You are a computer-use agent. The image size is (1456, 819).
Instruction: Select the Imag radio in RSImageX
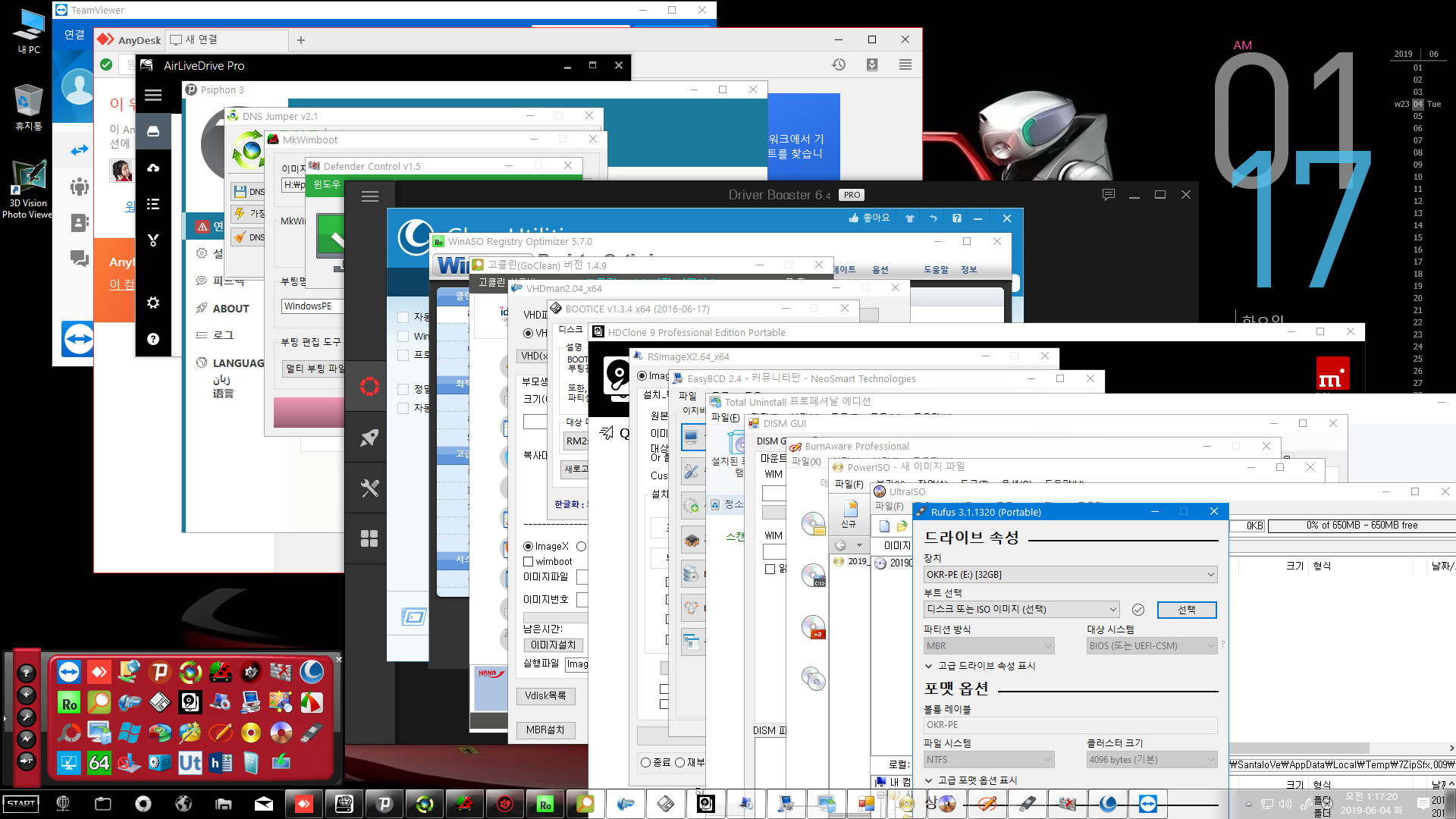[x=642, y=375]
